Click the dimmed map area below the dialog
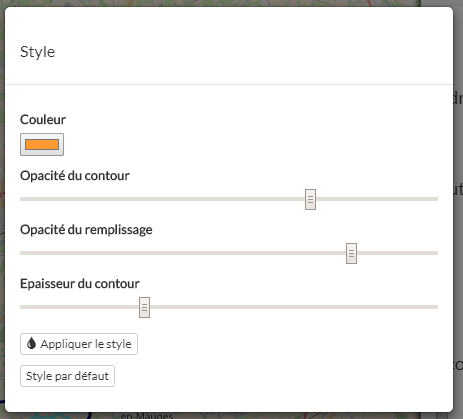This screenshot has width=463, height=419. pyautogui.click(x=231, y=416)
